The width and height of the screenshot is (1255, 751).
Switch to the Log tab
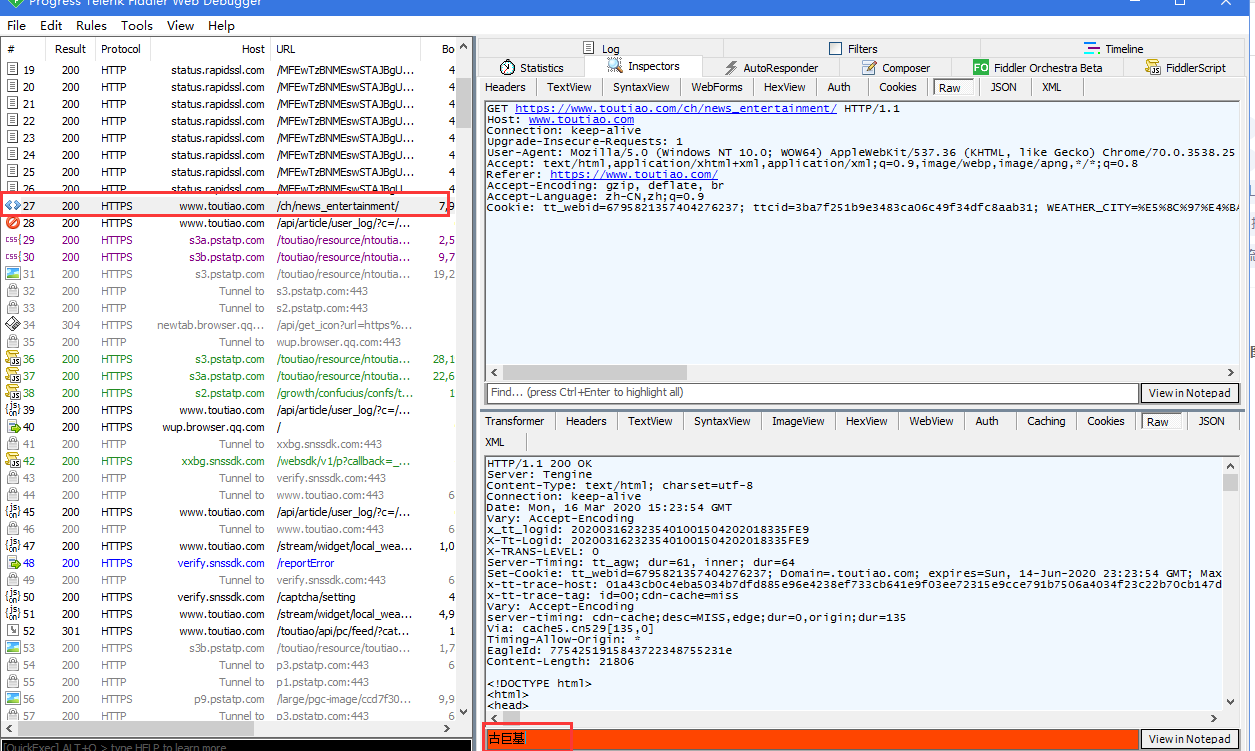tap(602, 48)
